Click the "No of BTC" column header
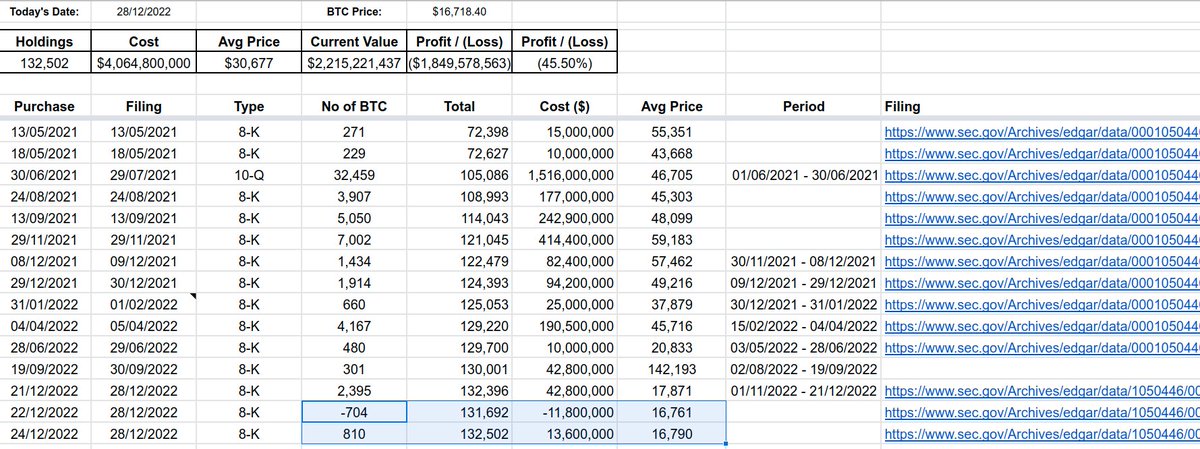 354,106
